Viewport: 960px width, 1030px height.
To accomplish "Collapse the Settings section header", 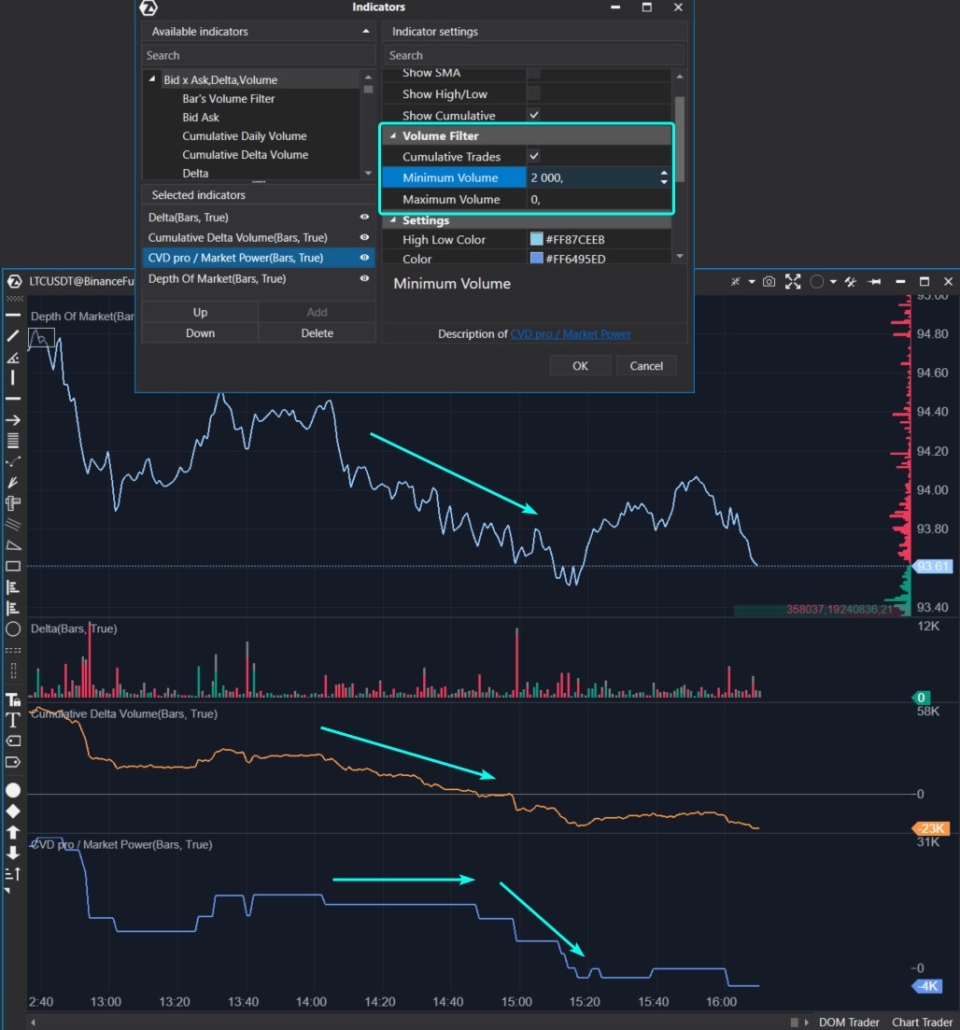I will tap(393, 219).
